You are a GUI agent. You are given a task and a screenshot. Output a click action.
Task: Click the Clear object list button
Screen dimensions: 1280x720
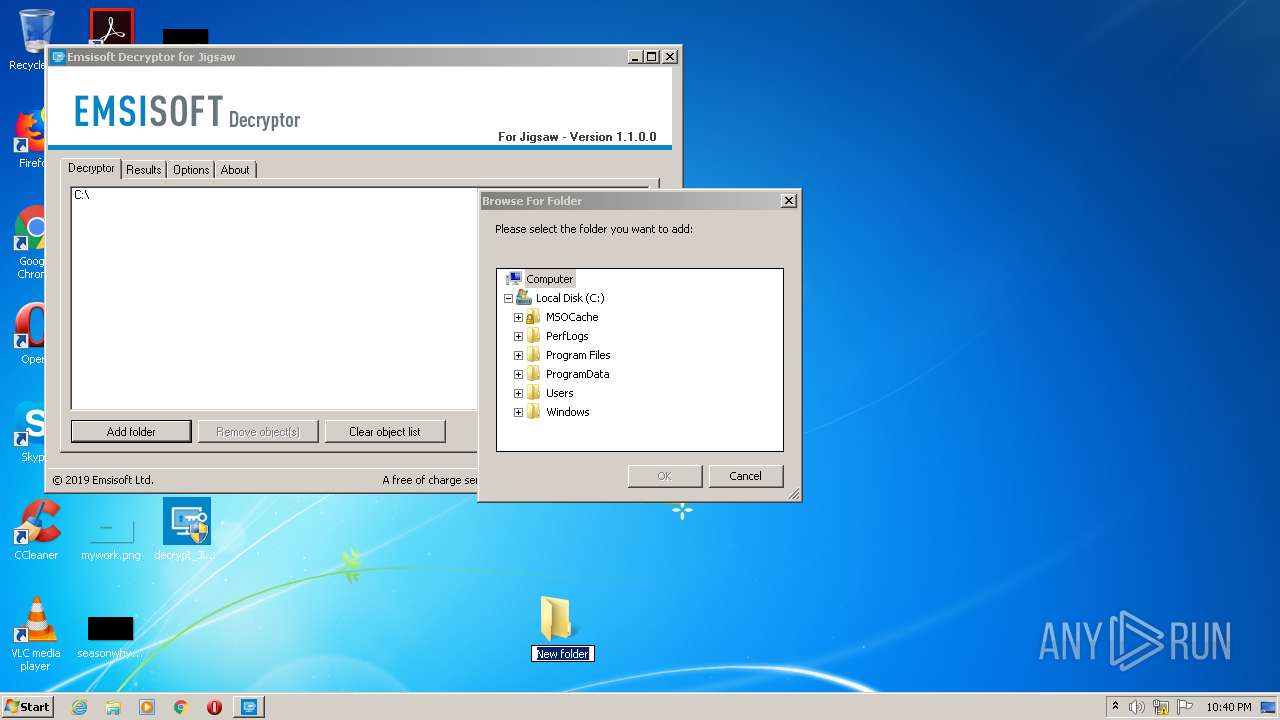pyautogui.click(x=385, y=432)
